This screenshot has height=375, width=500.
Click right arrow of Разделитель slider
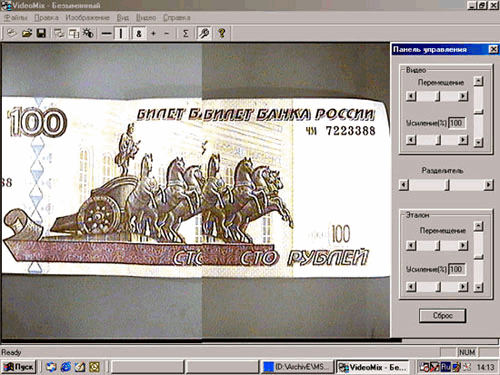pos(488,184)
